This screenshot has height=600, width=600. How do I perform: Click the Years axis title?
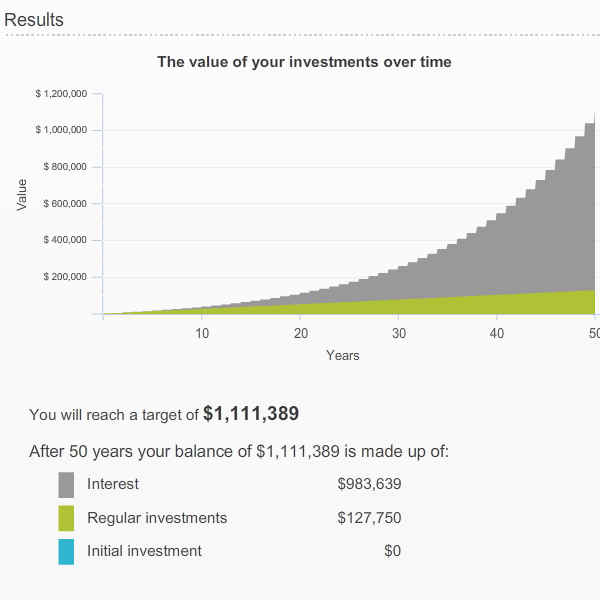coord(343,355)
